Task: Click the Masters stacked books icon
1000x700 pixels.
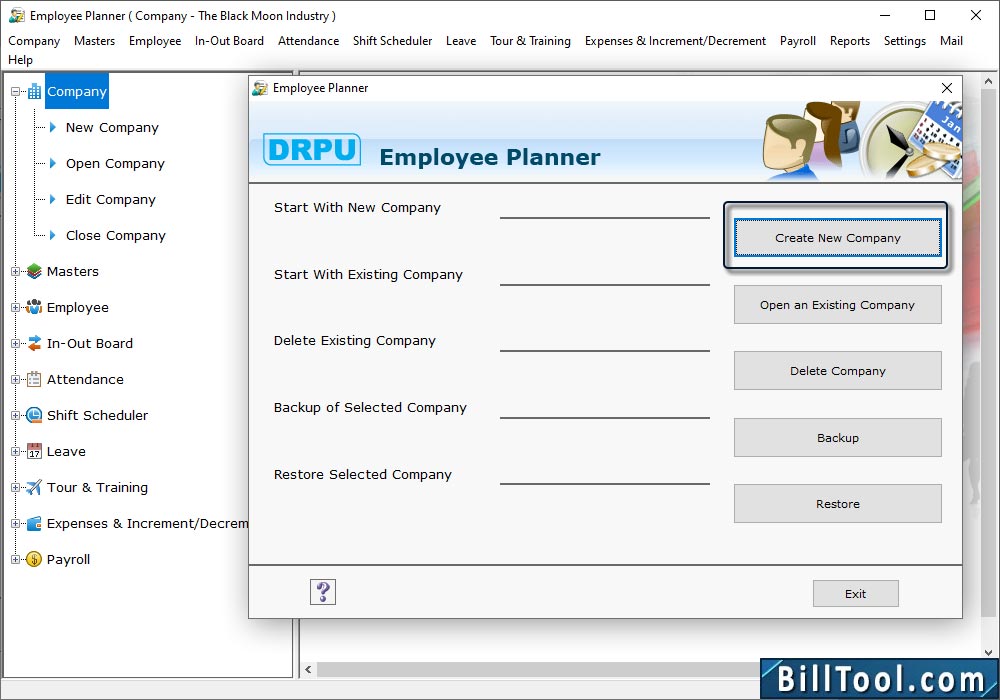Action: coord(34,272)
